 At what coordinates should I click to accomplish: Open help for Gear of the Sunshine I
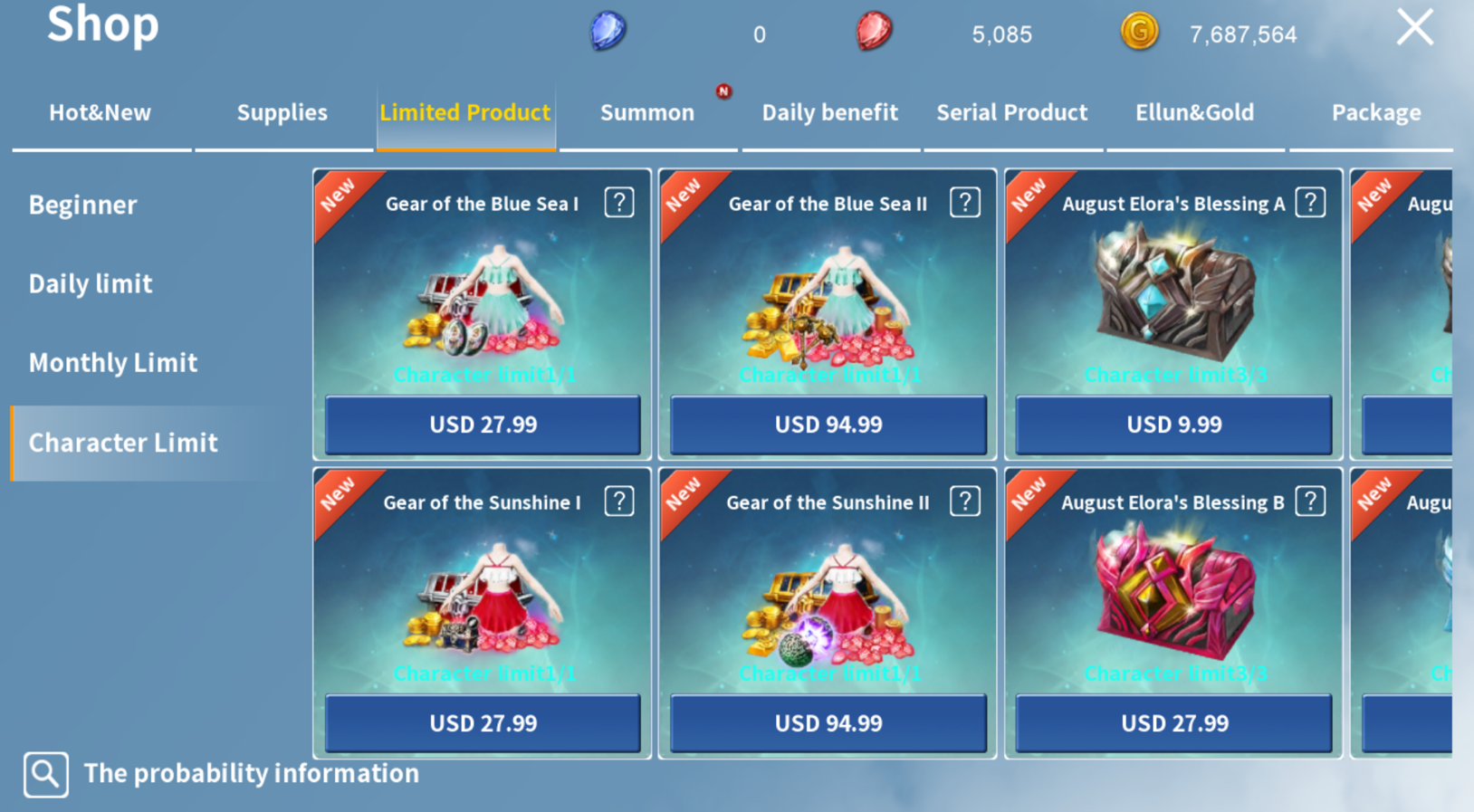click(x=619, y=502)
